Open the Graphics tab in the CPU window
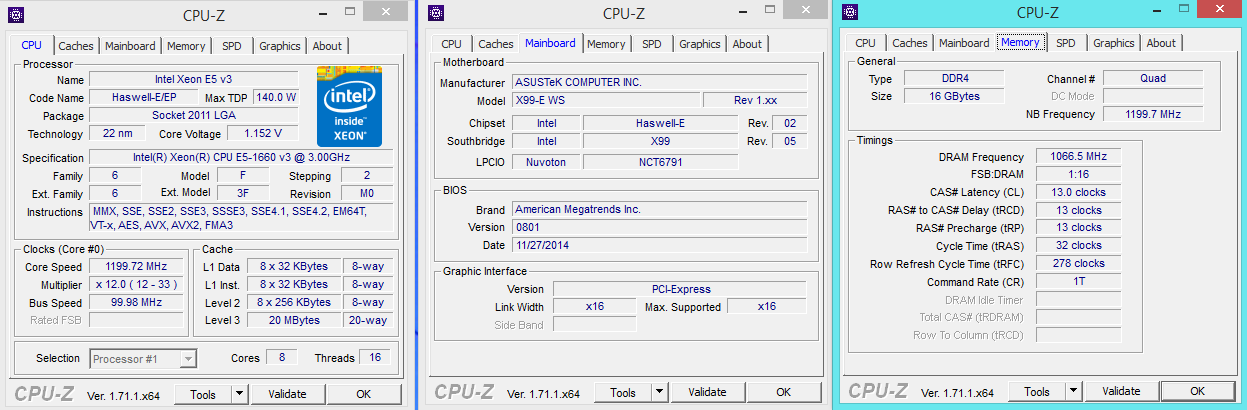 pos(280,46)
